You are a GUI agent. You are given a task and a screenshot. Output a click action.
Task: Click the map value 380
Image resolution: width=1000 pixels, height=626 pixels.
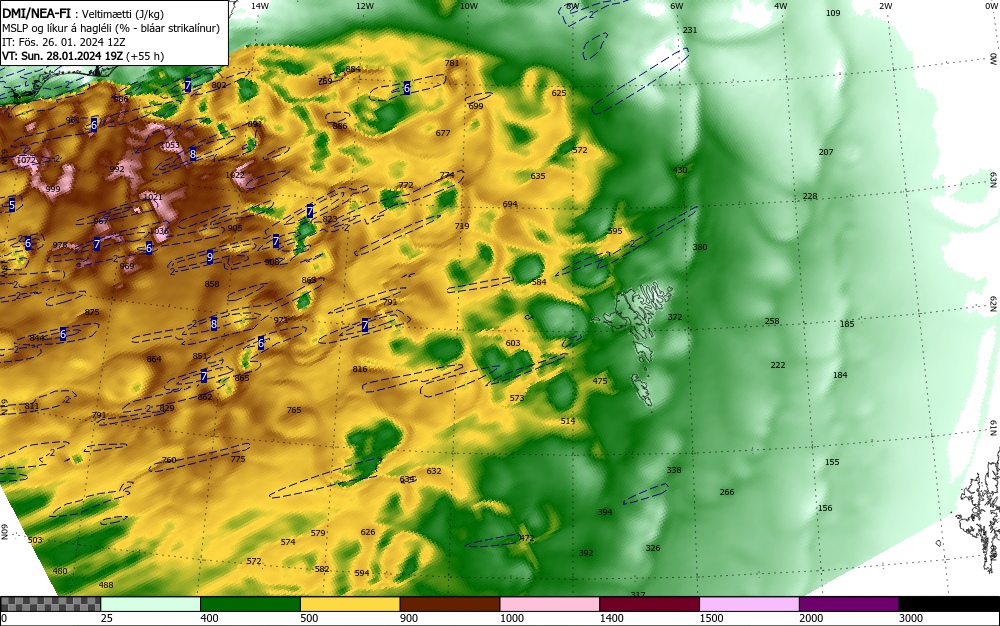[700, 247]
